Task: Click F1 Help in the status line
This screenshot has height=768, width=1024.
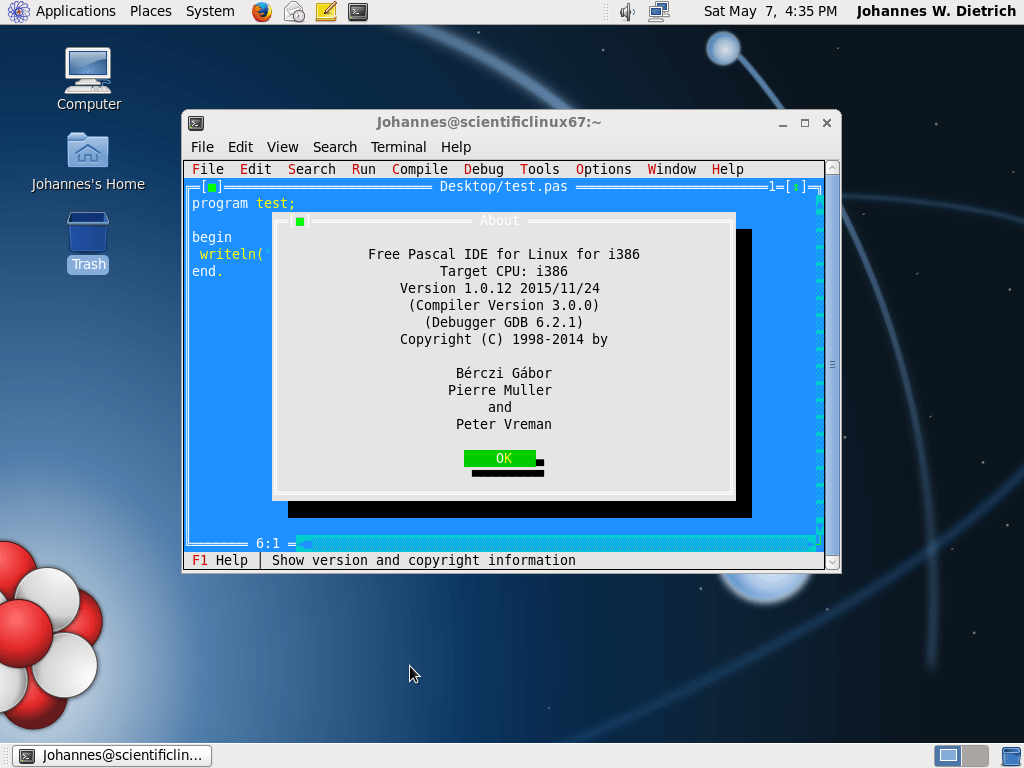Action: (220, 560)
